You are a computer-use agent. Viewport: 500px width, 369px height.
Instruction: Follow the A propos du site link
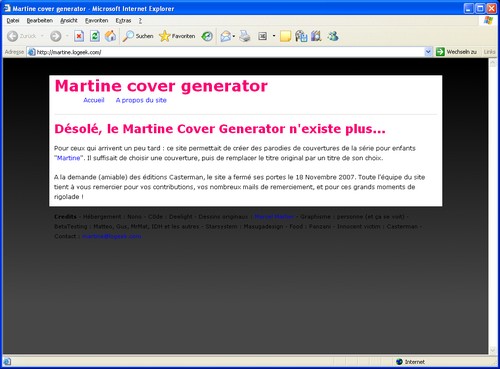tap(141, 100)
